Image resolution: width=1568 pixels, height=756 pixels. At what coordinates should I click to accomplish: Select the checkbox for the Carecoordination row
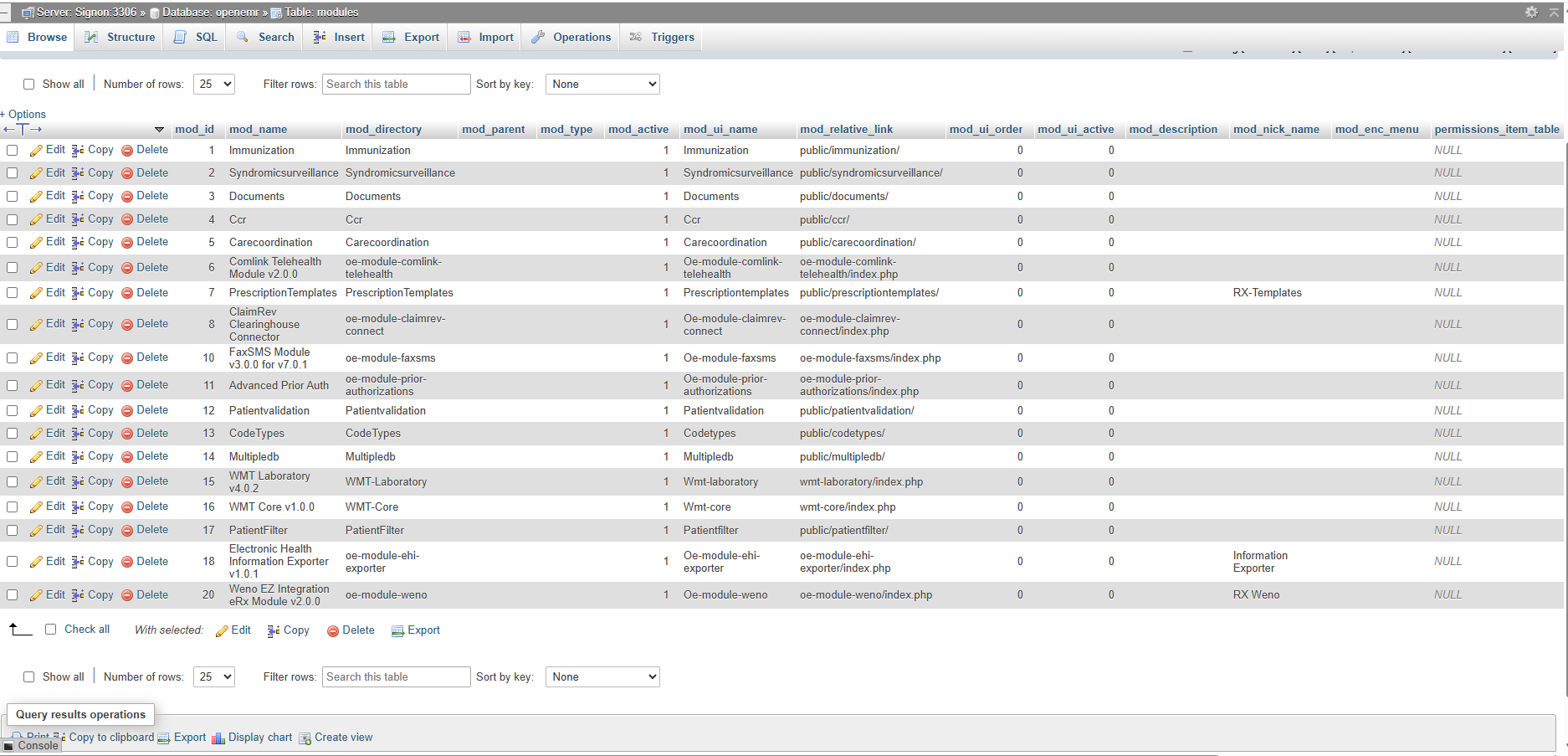coord(13,243)
